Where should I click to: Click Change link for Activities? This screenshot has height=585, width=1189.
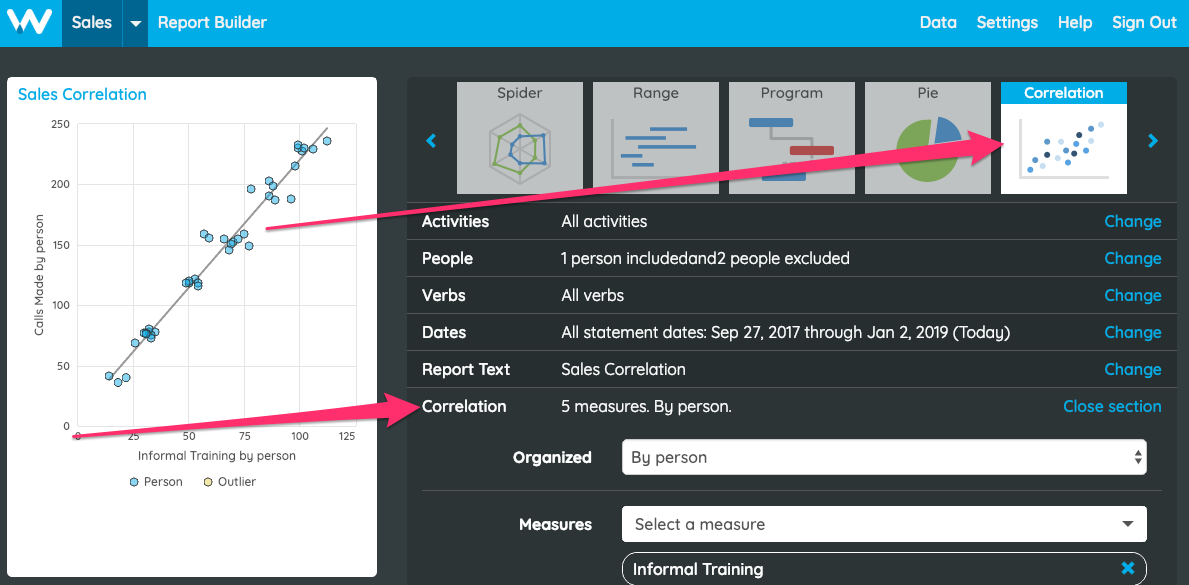[x=1132, y=221]
